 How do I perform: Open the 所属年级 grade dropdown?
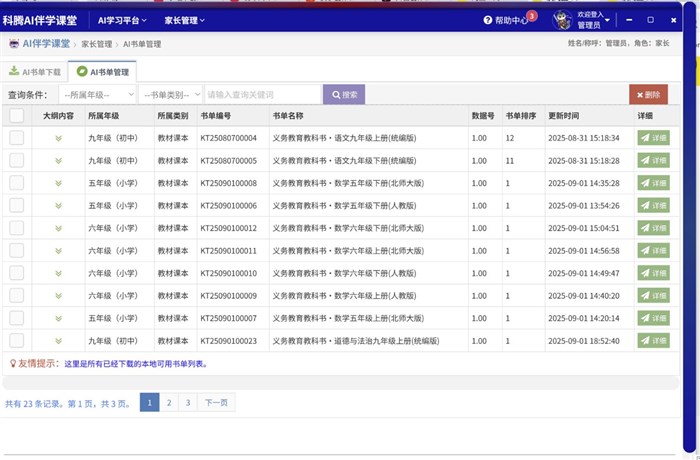pos(96,95)
